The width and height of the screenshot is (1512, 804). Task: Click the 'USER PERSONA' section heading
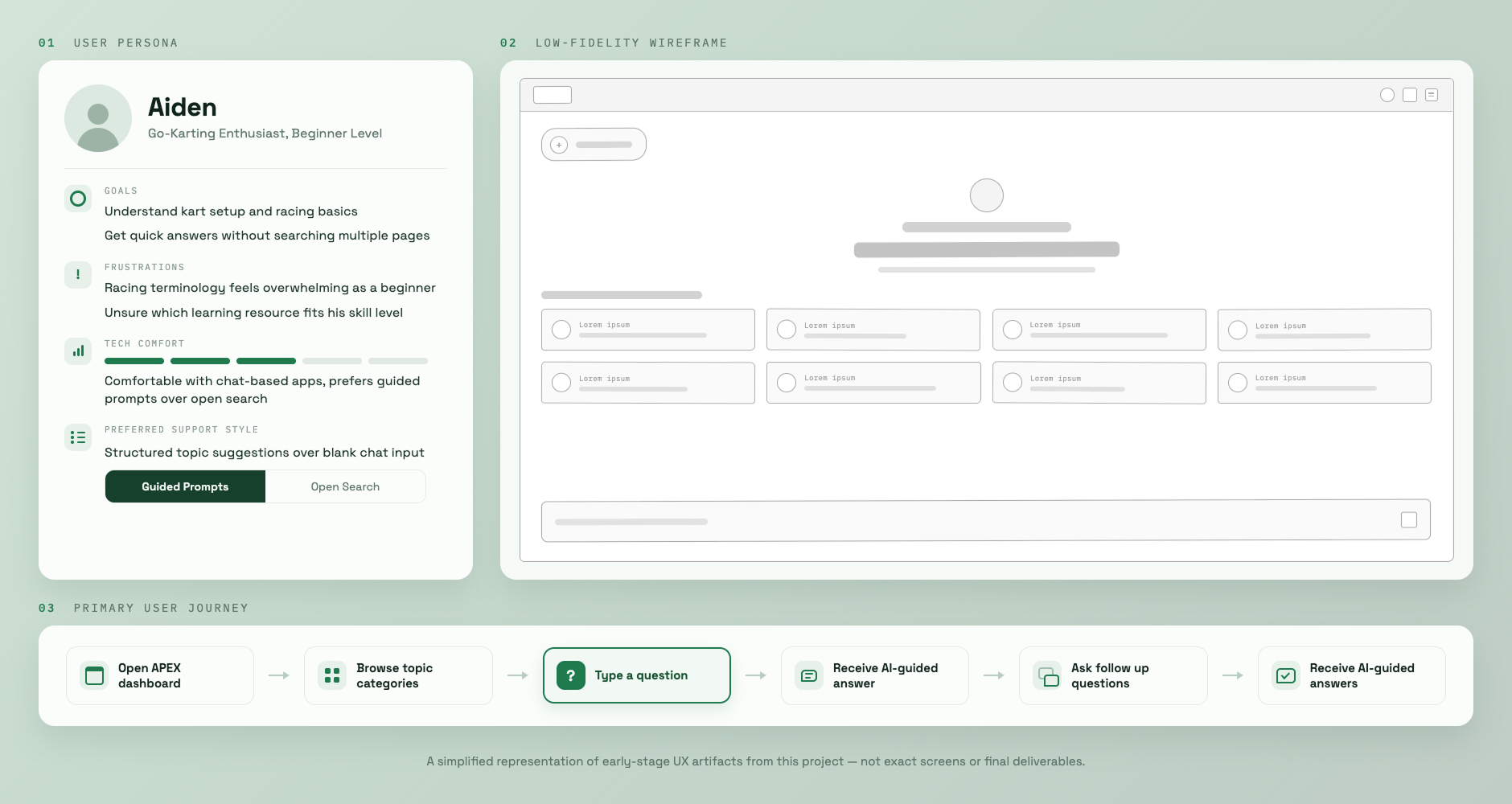pos(125,43)
